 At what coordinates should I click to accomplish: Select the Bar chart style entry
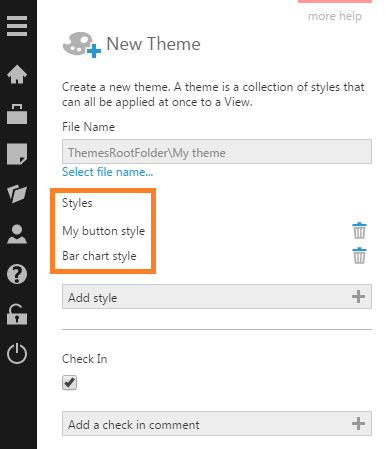(99, 256)
